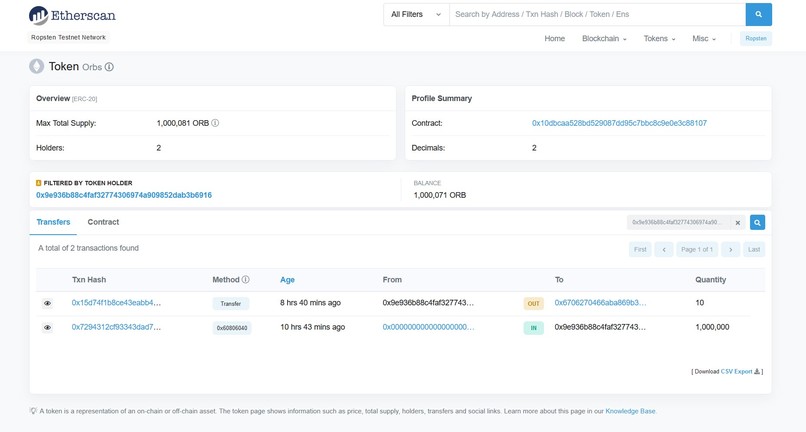Click the quantity 10 cell

[x=700, y=302]
